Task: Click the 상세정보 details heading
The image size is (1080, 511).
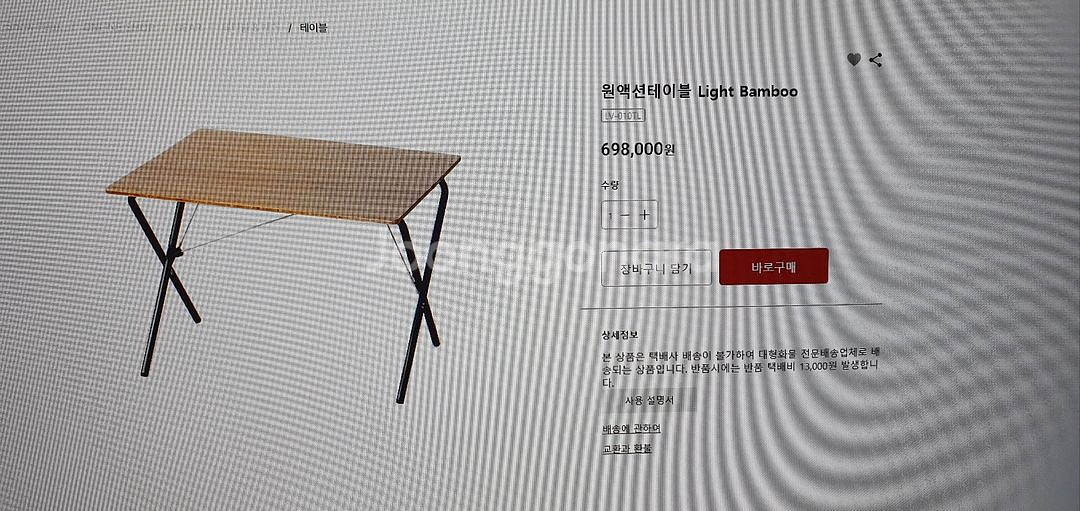Action: point(620,335)
